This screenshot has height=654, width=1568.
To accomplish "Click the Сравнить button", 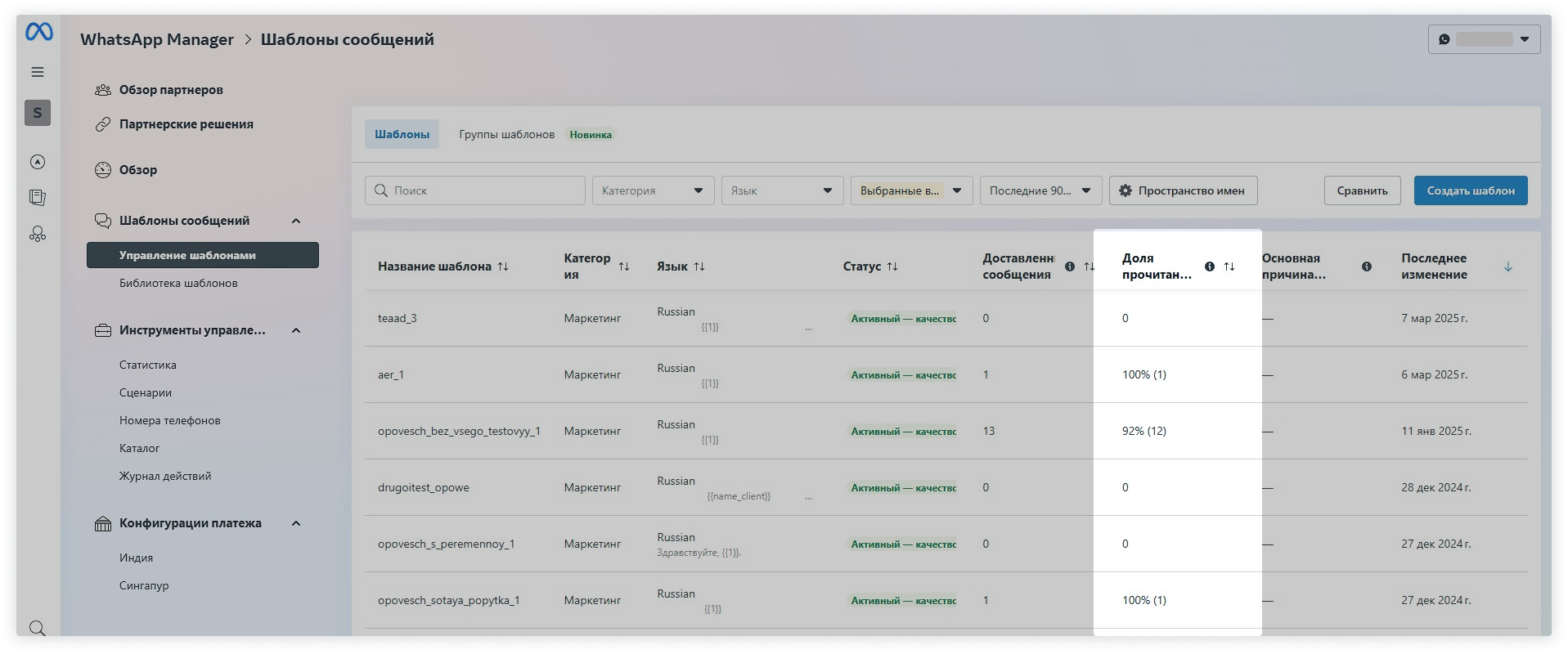I will [1362, 190].
